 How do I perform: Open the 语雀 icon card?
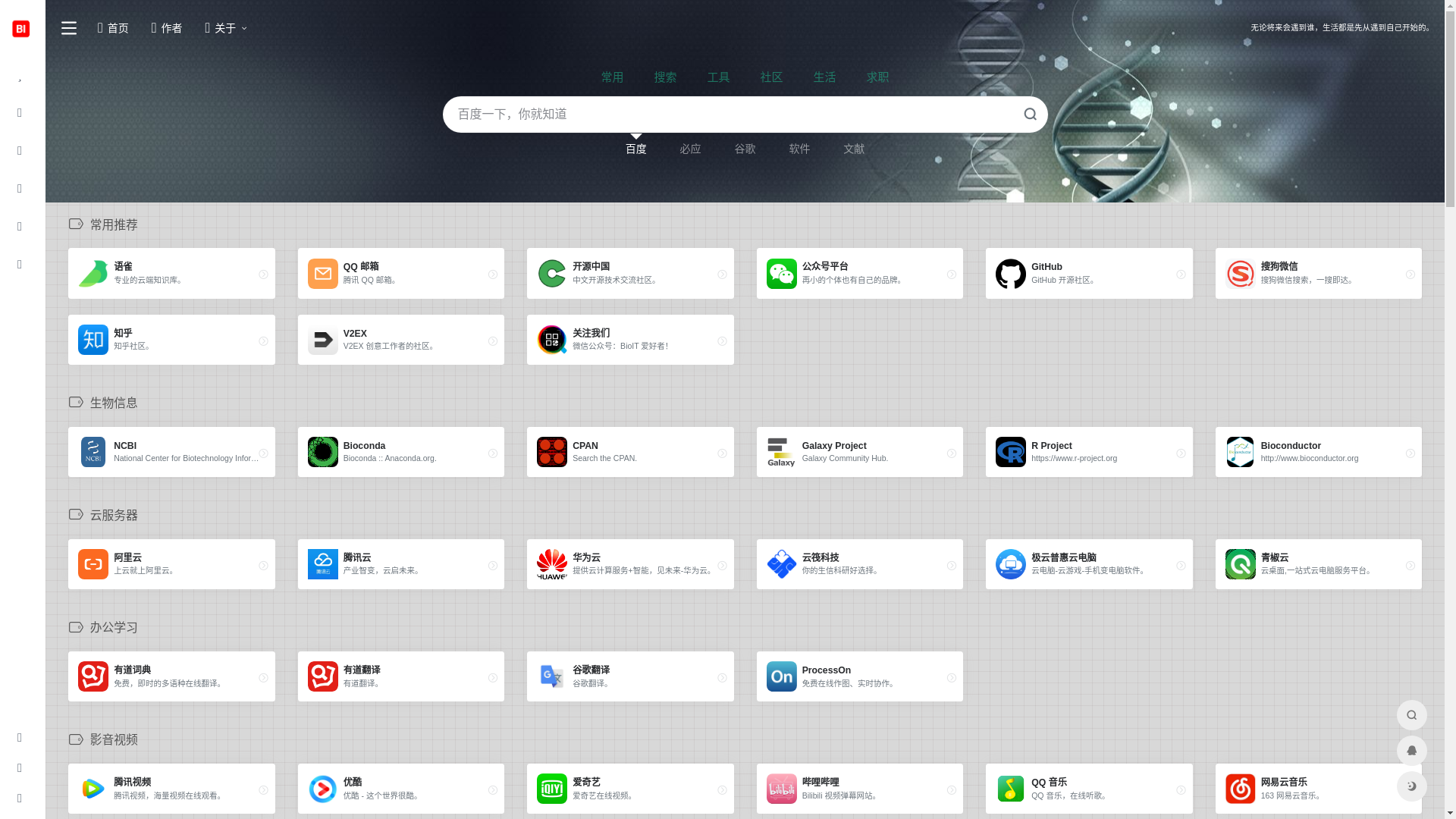click(93, 274)
